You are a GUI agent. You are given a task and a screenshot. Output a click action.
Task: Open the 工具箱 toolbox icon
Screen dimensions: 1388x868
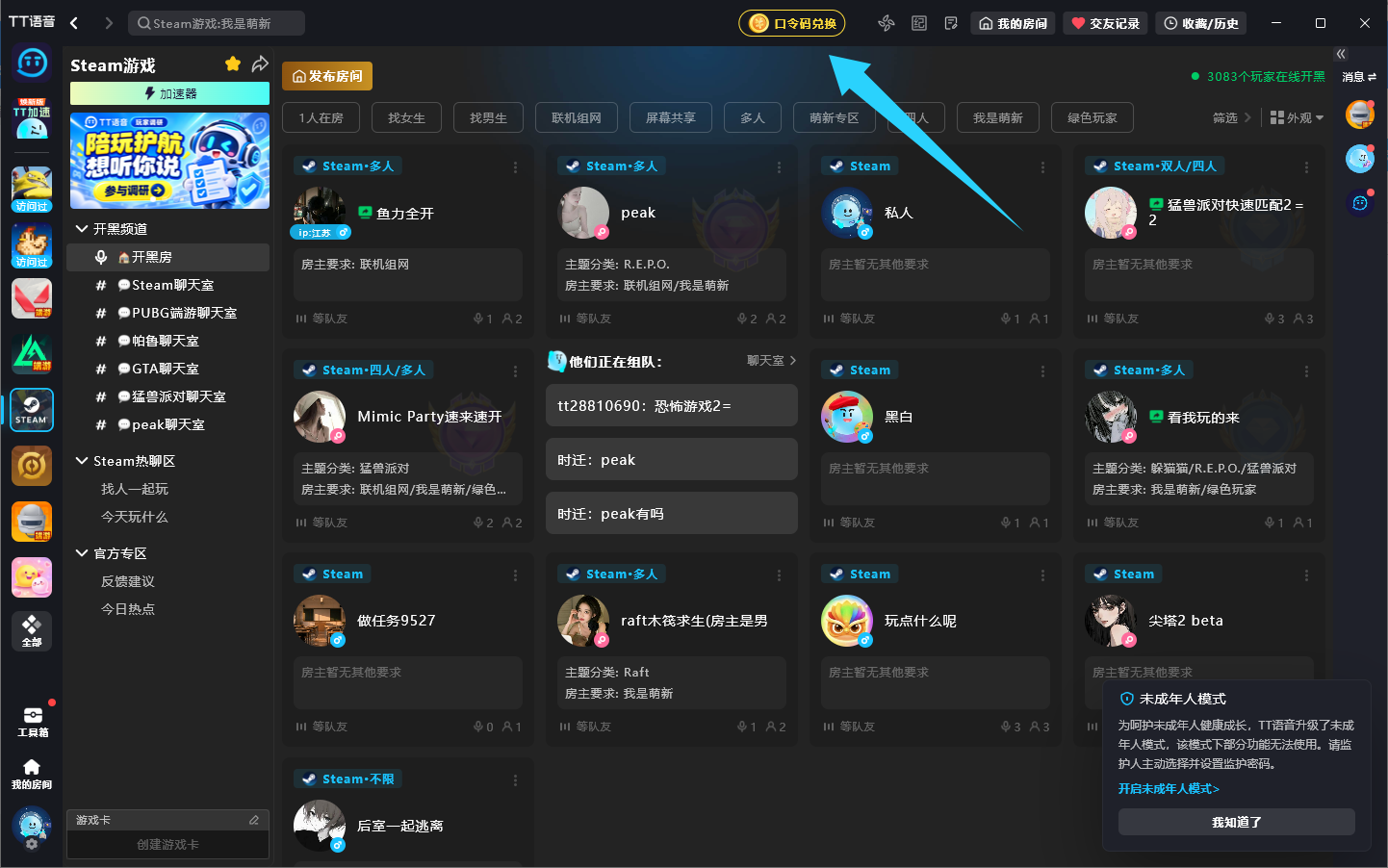(x=32, y=722)
